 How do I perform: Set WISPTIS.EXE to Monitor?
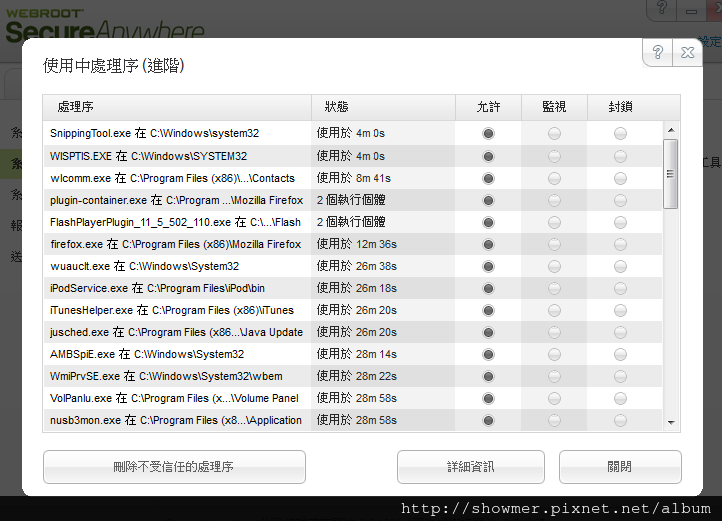554,156
